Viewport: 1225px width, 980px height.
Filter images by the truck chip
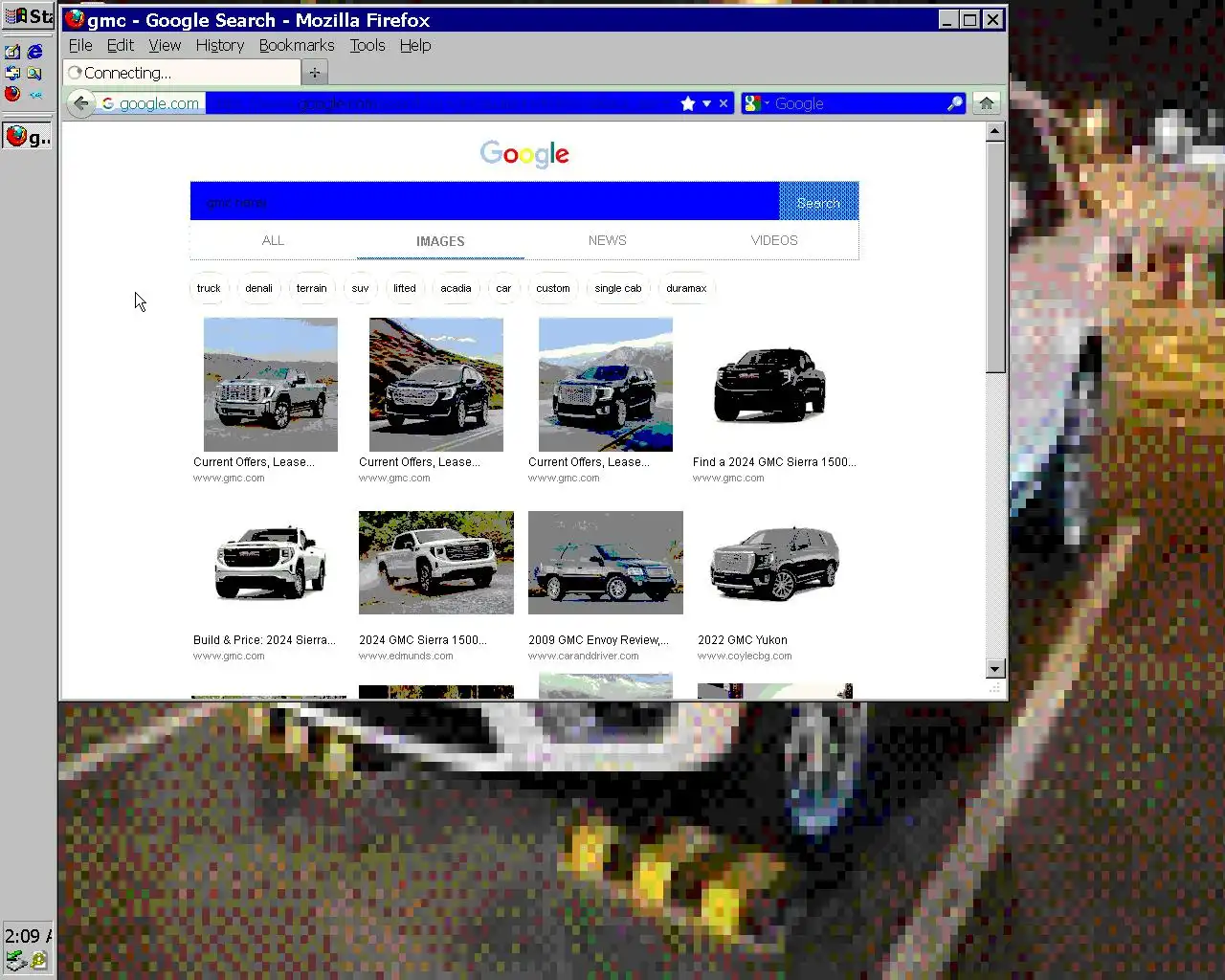[x=209, y=288]
